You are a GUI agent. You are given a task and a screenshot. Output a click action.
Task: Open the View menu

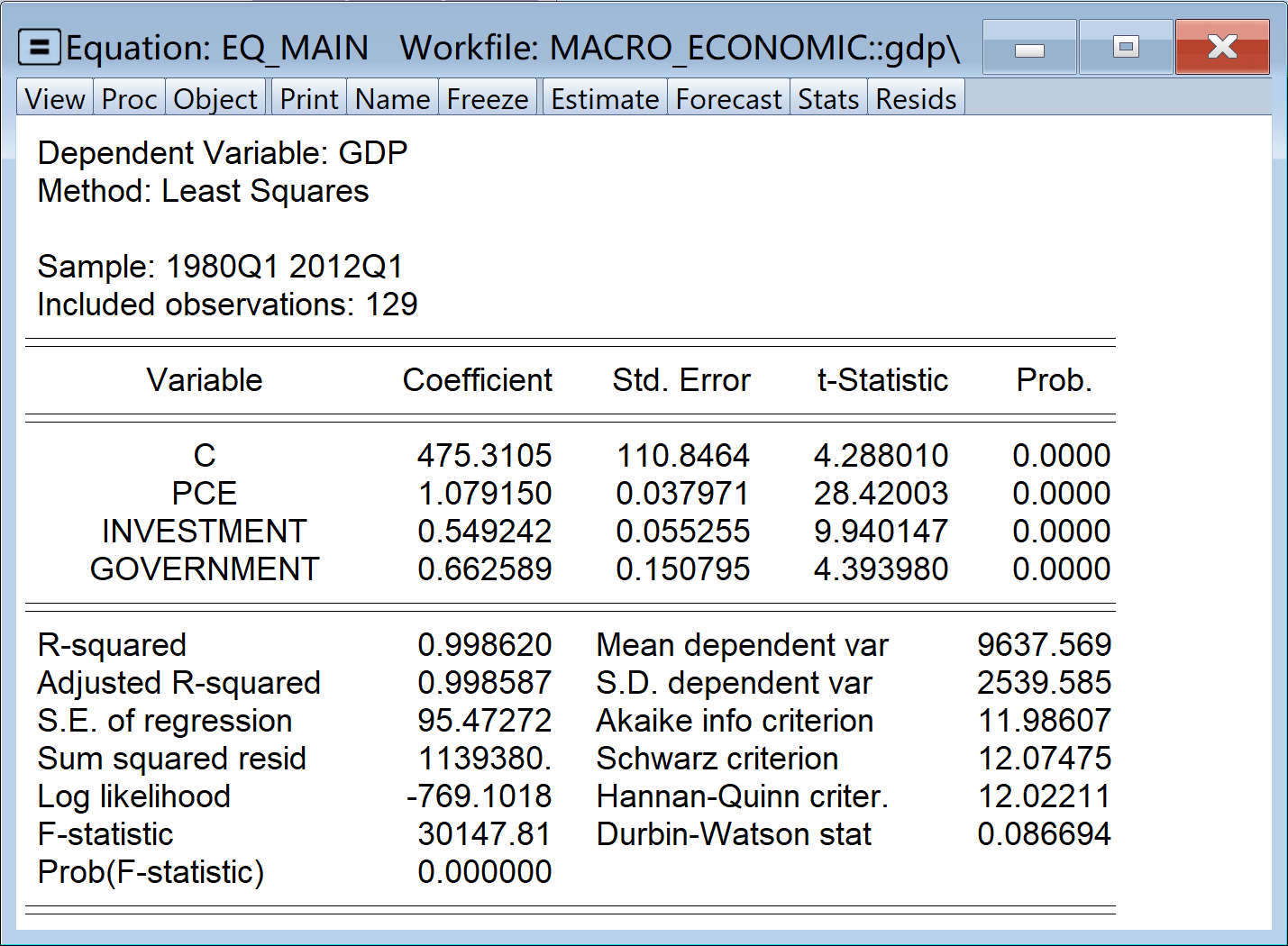click(55, 99)
